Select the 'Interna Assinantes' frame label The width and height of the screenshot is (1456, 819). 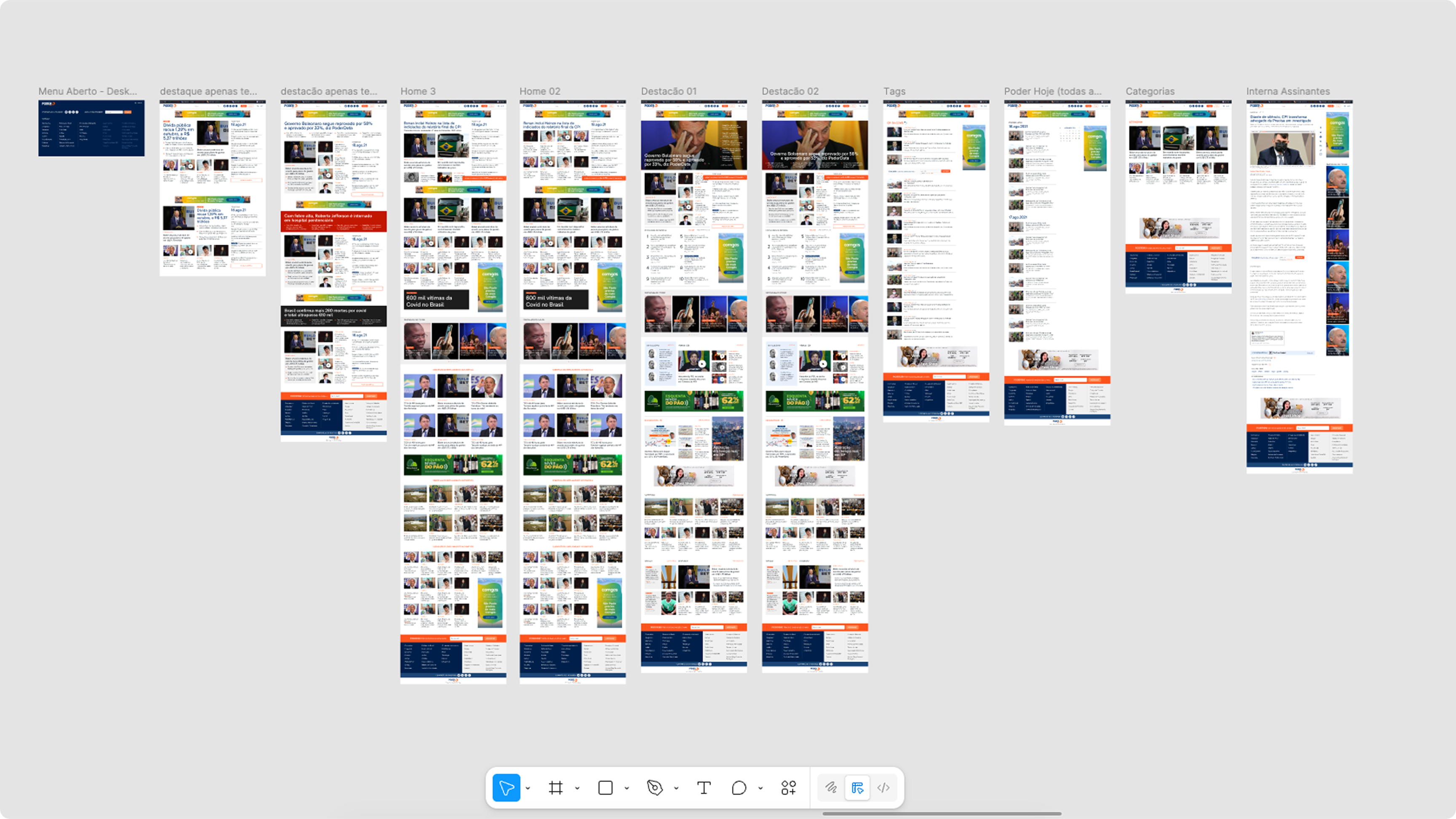pos(1287,91)
